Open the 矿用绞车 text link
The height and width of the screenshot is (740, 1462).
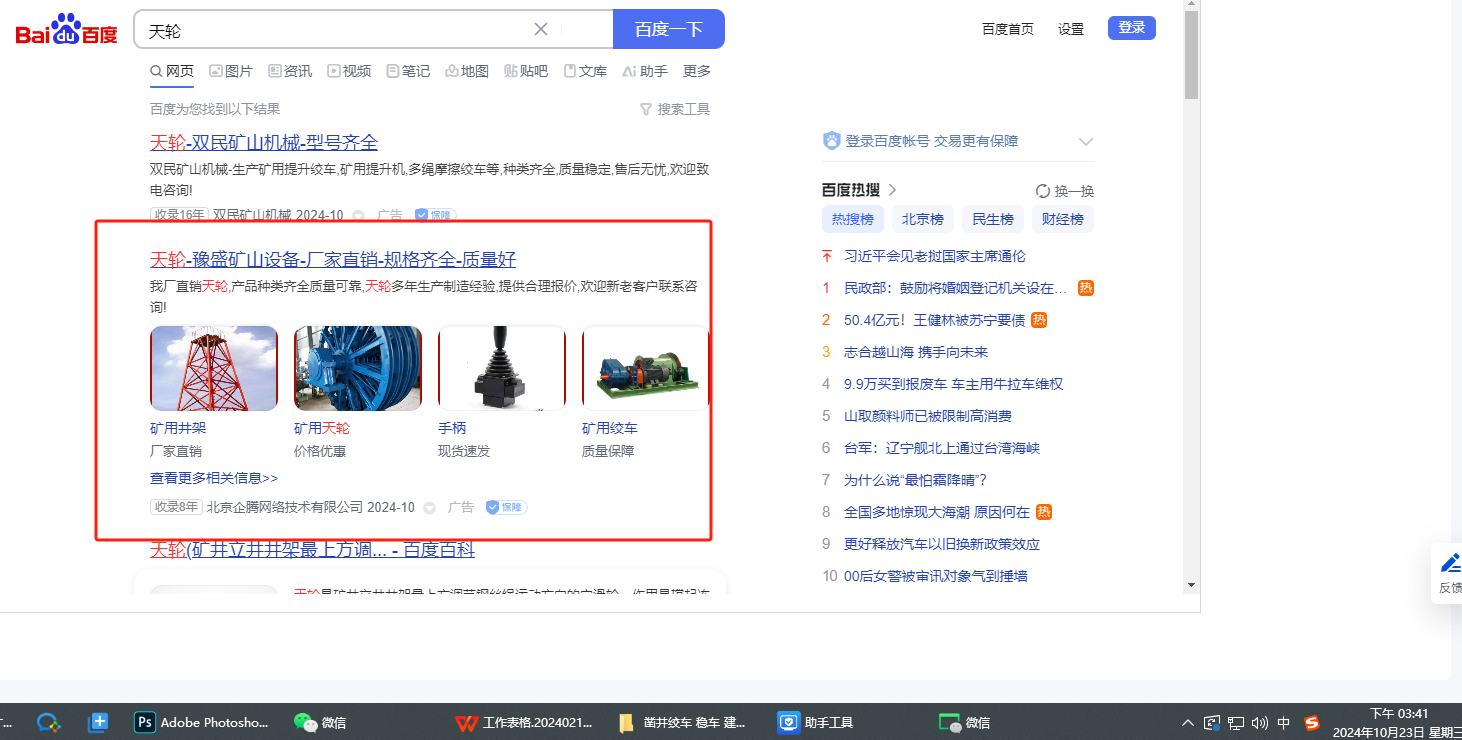[x=610, y=428]
